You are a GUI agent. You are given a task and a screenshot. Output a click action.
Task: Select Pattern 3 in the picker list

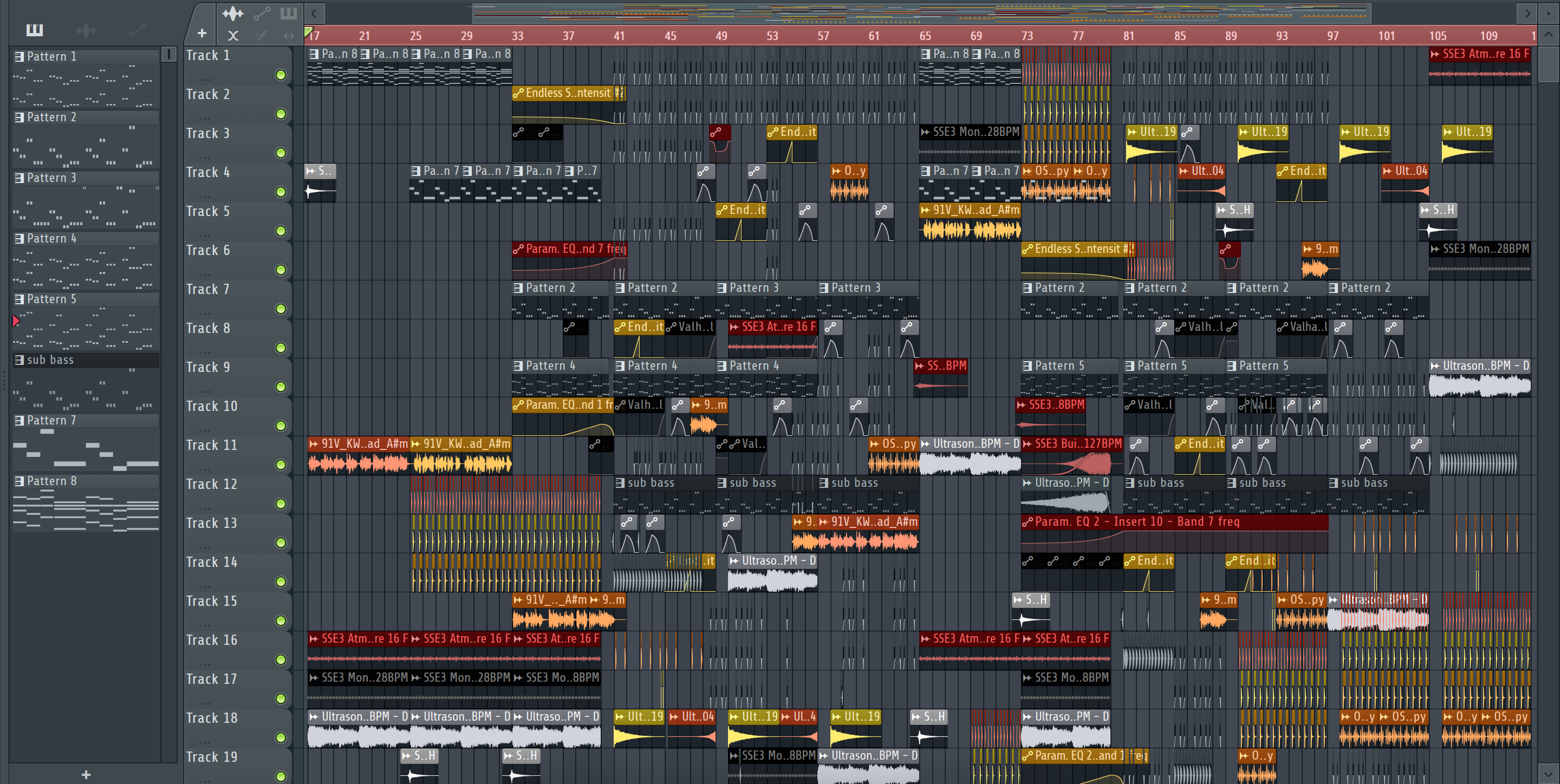pos(86,178)
